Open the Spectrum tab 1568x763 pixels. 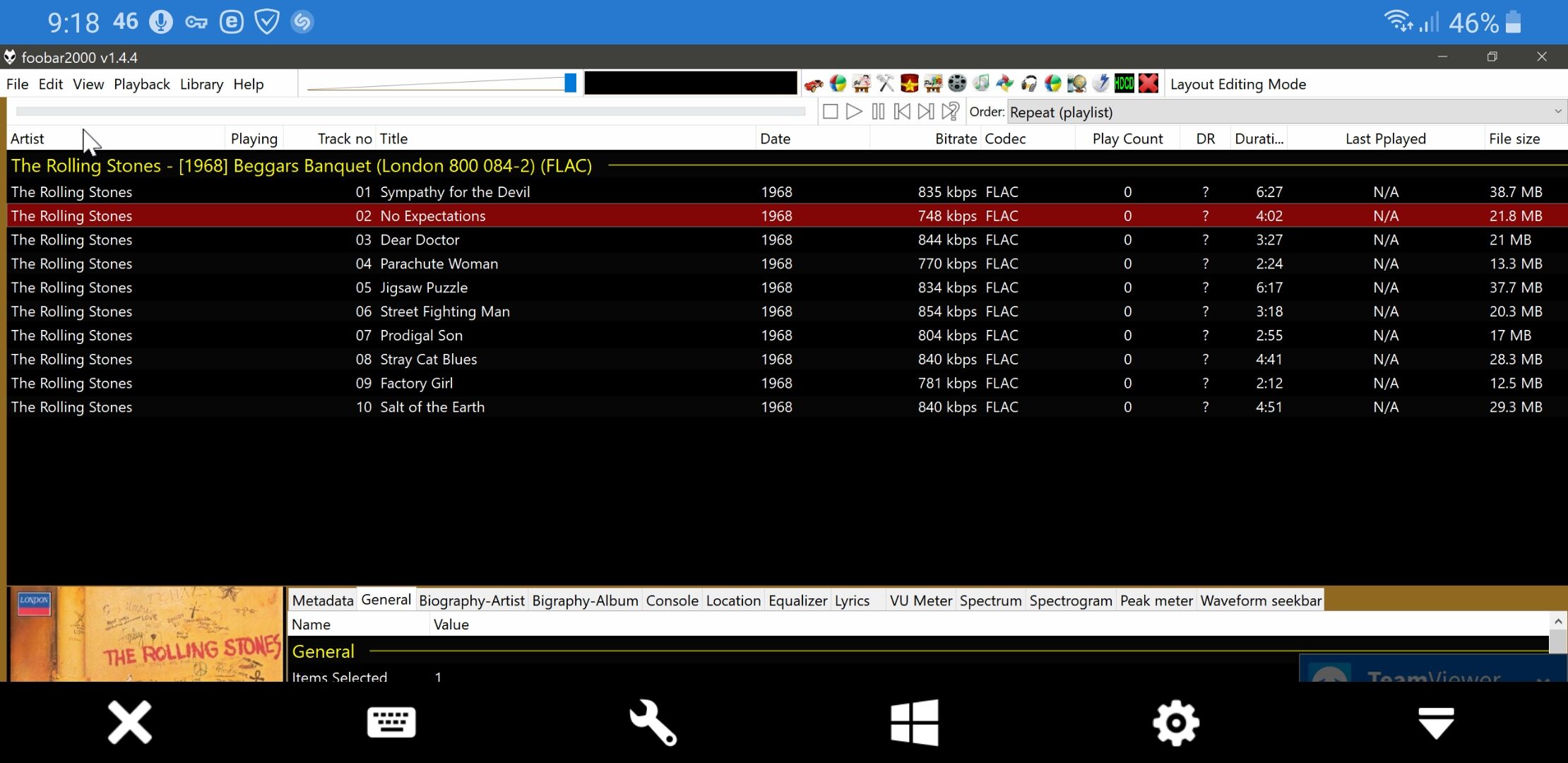point(990,601)
